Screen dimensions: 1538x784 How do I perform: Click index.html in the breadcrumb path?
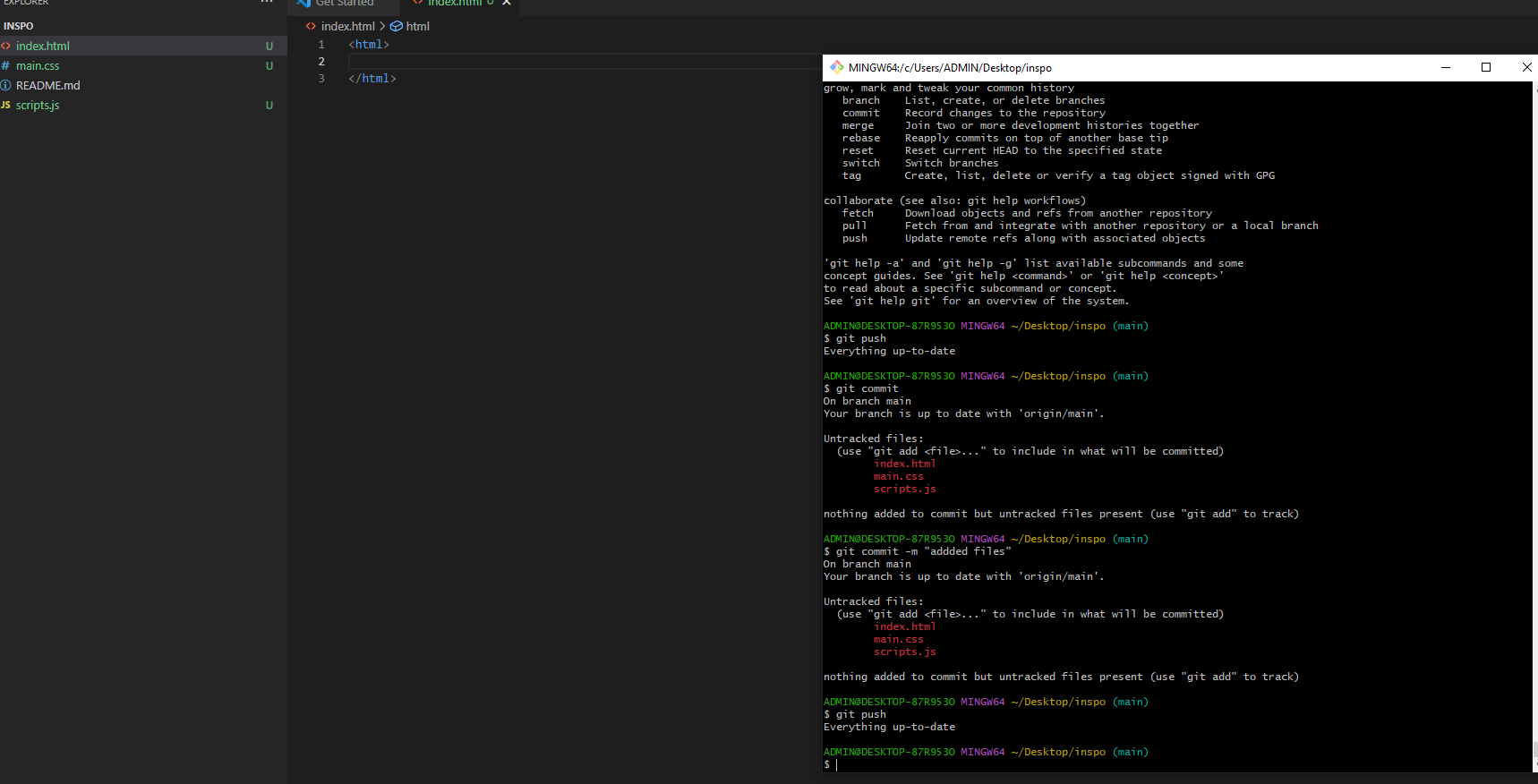click(x=348, y=26)
